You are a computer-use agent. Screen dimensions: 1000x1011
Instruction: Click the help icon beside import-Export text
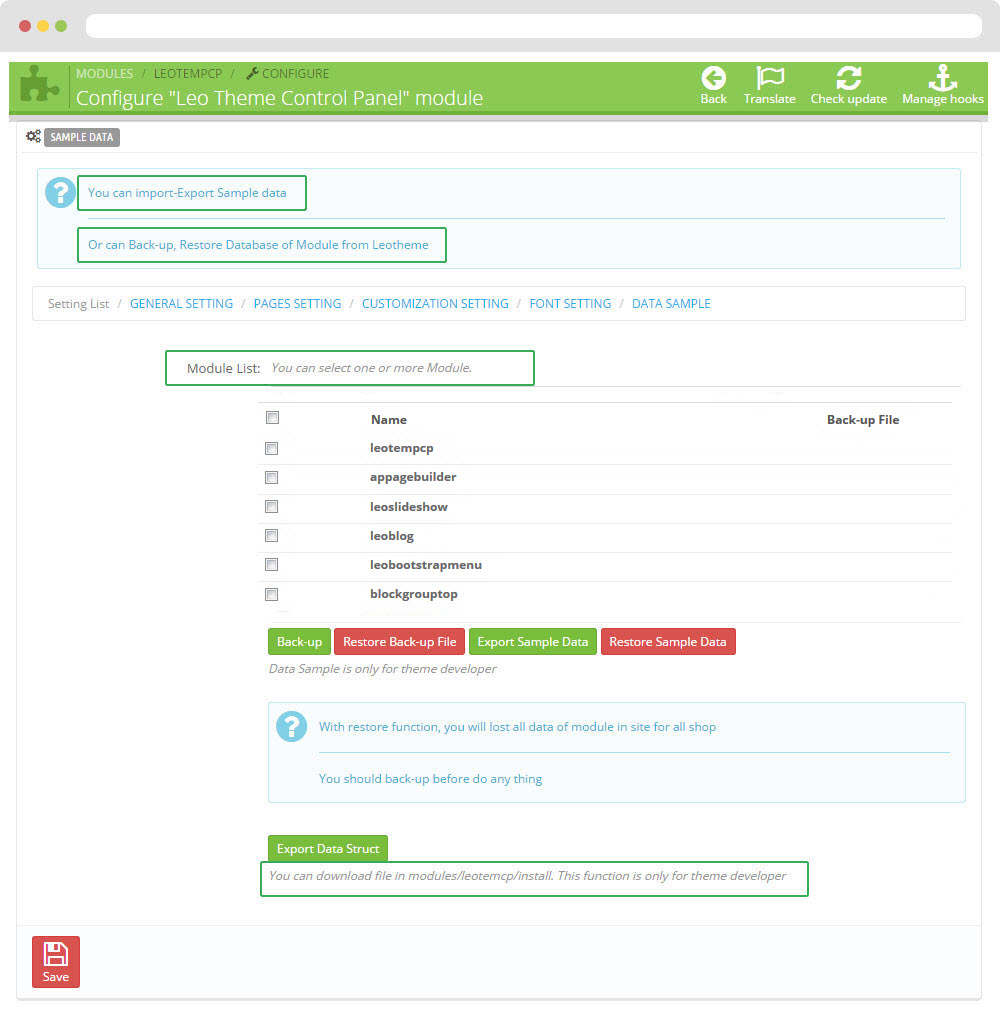[x=60, y=192]
